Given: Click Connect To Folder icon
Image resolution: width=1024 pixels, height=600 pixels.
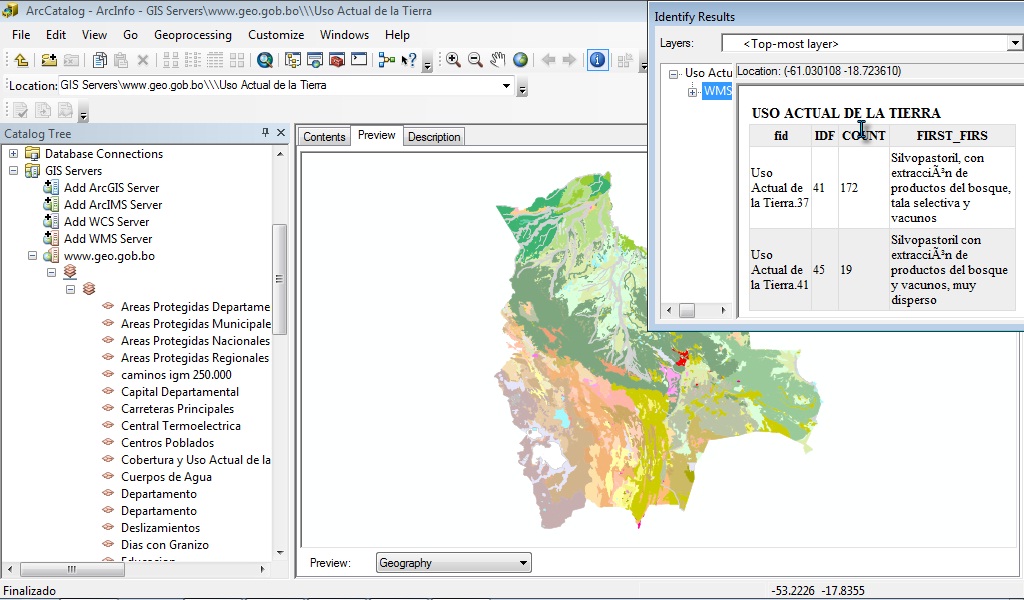Looking at the screenshot, I should [49, 60].
